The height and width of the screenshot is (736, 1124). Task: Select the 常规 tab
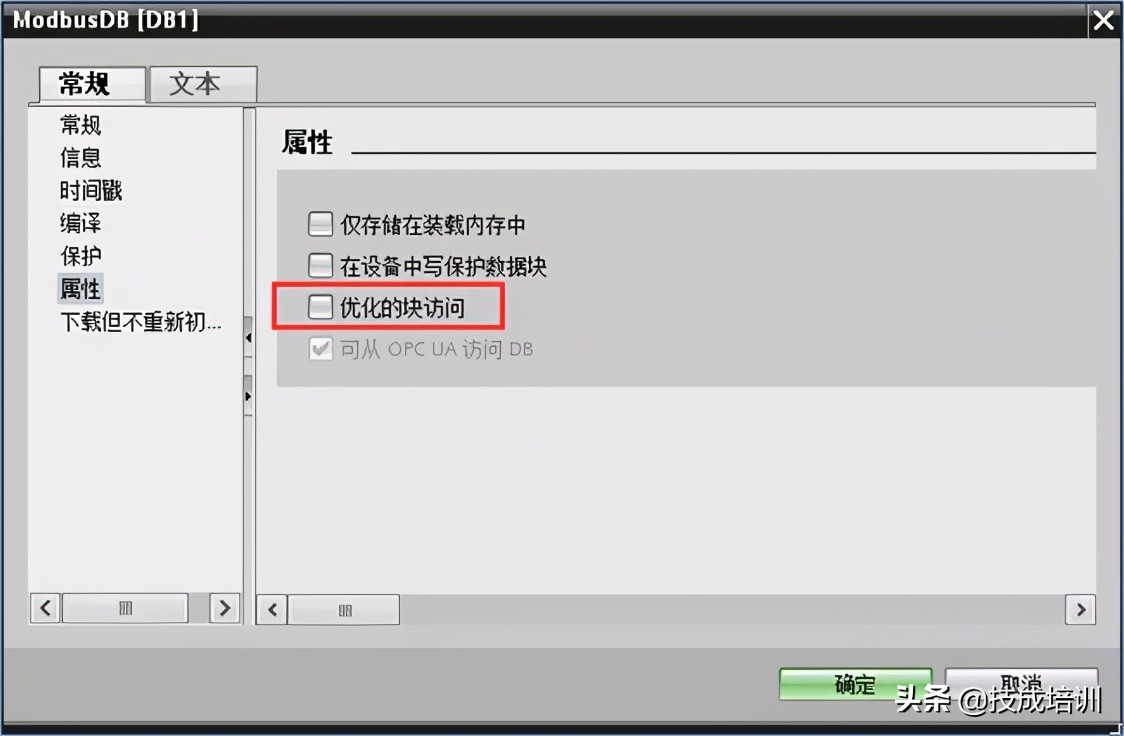coord(92,84)
